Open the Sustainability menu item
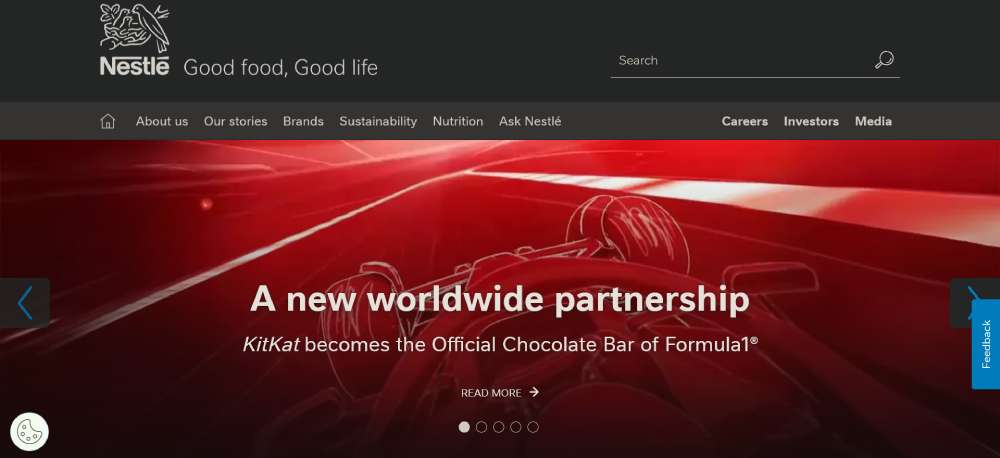This screenshot has width=1000, height=458. pos(378,121)
